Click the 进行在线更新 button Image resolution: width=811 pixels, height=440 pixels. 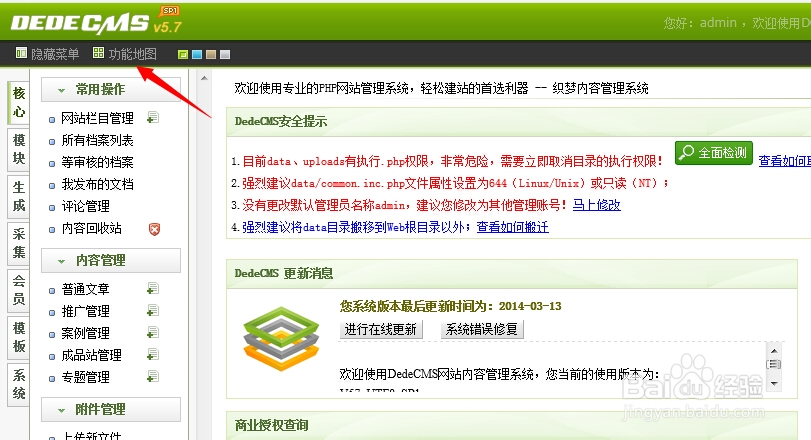(381, 329)
